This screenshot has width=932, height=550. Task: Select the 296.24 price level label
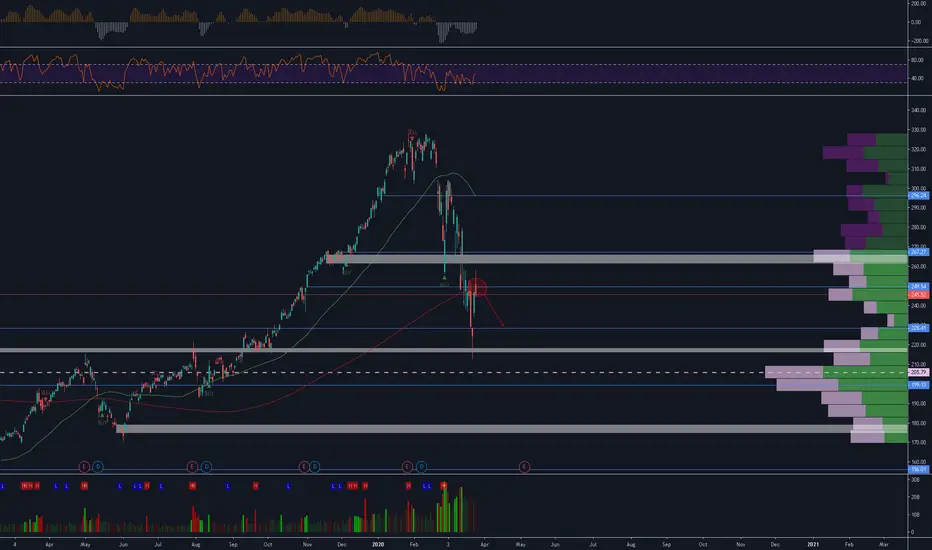[x=918, y=196]
